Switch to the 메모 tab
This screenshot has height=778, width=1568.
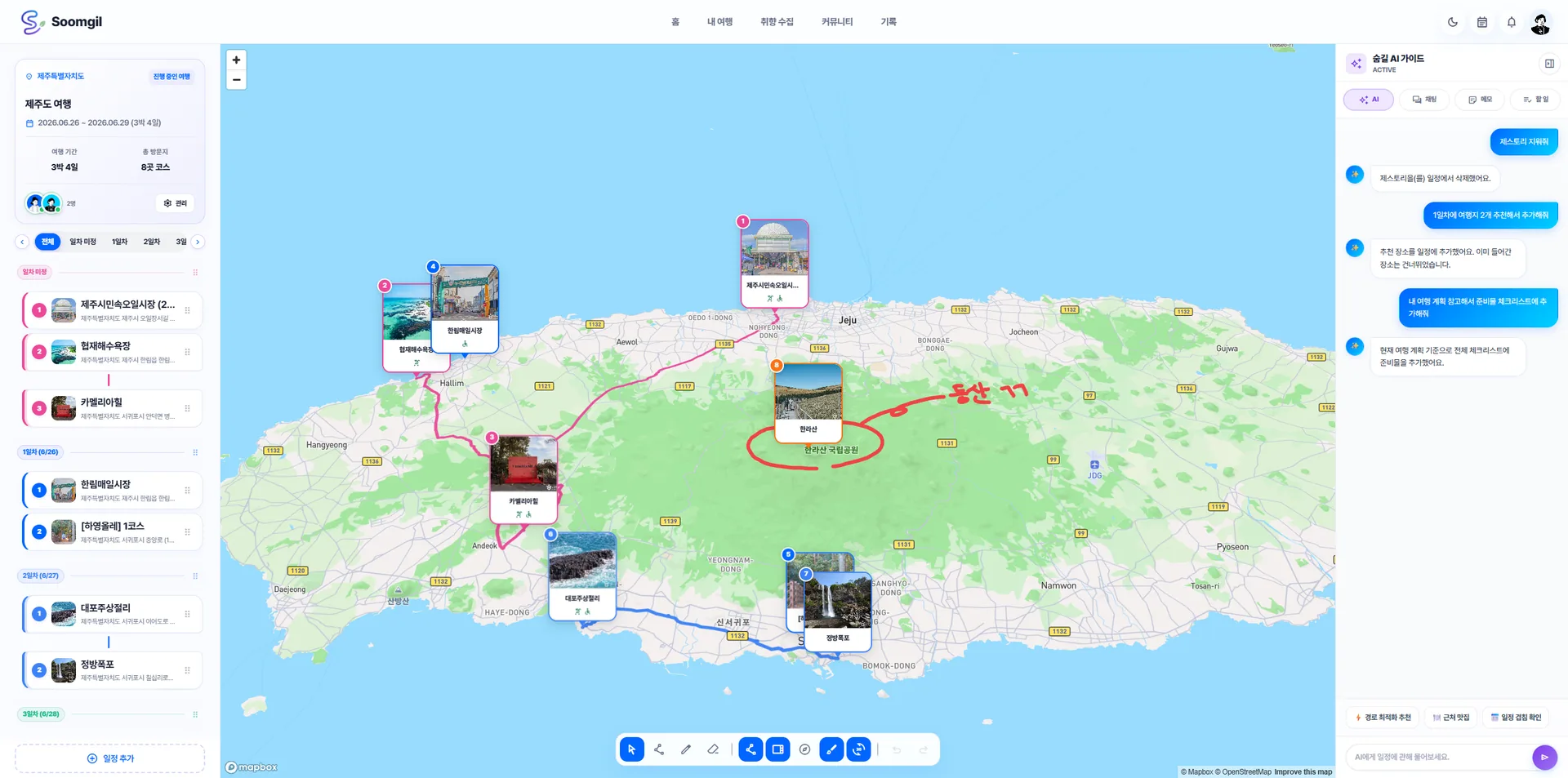point(1480,100)
